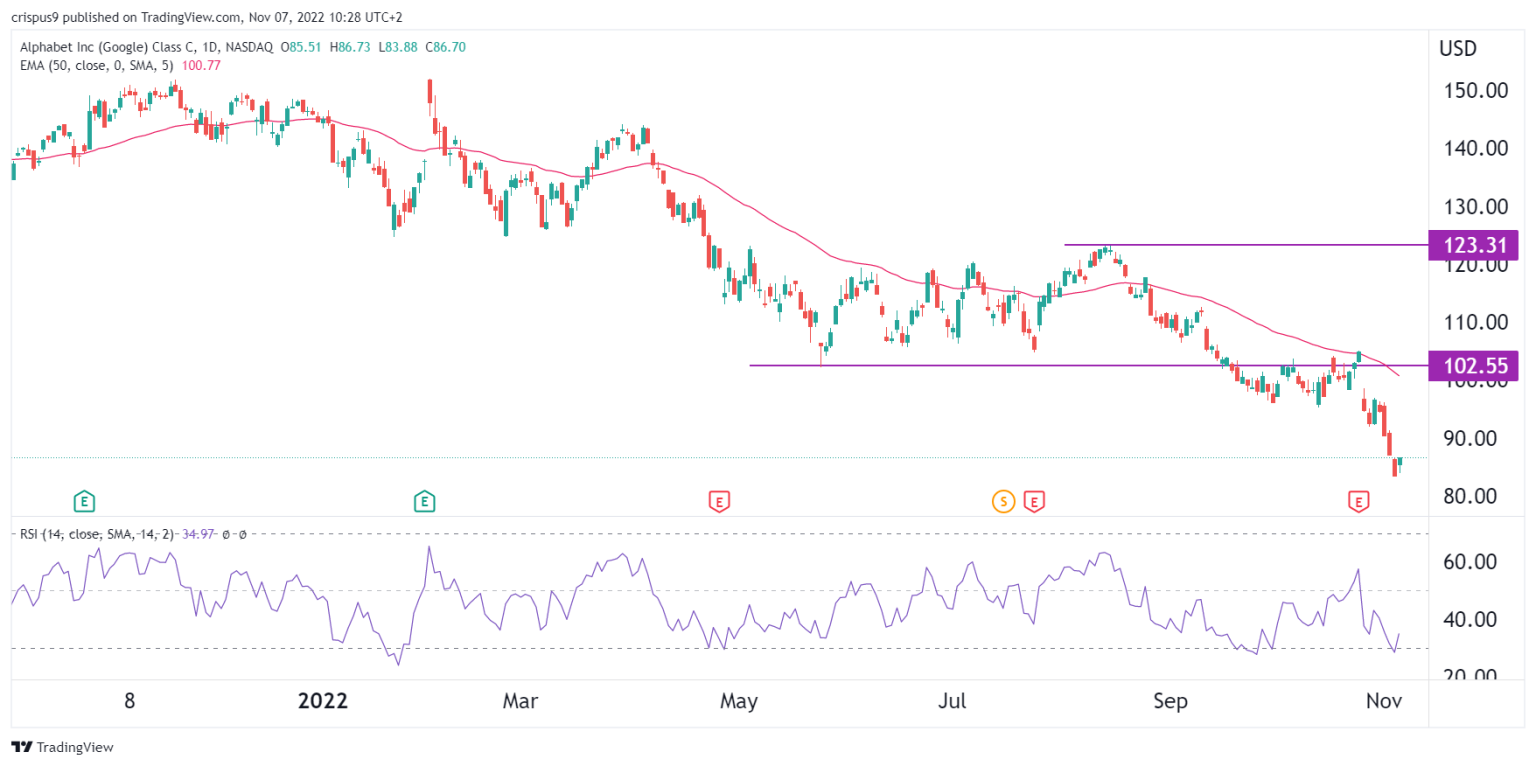
Task: Click the Jul label on the time axis
Action: [953, 701]
